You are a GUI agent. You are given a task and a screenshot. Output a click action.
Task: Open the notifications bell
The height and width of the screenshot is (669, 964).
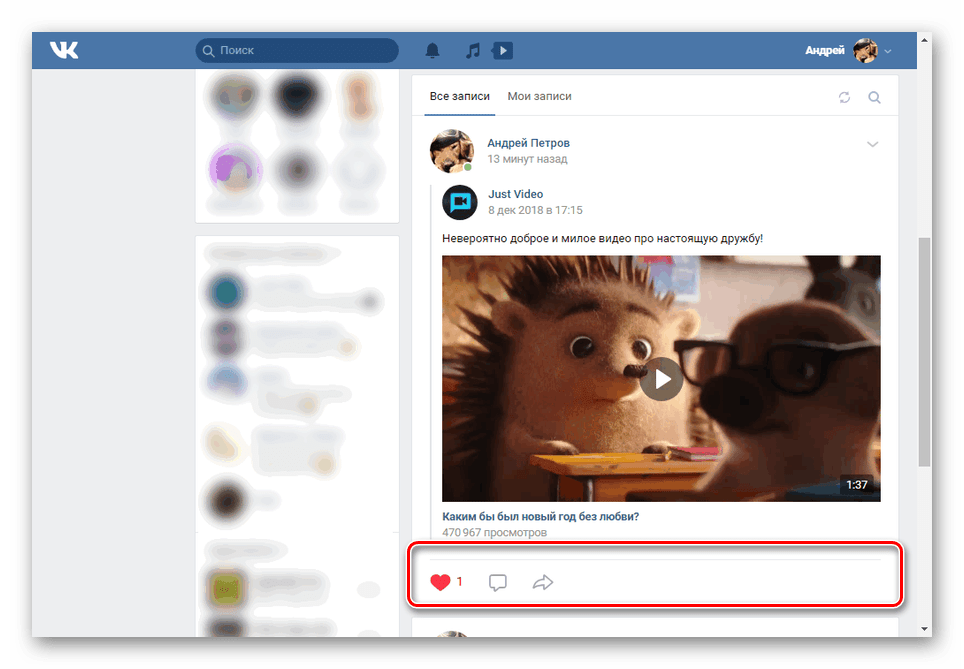click(x=433, y=50)
